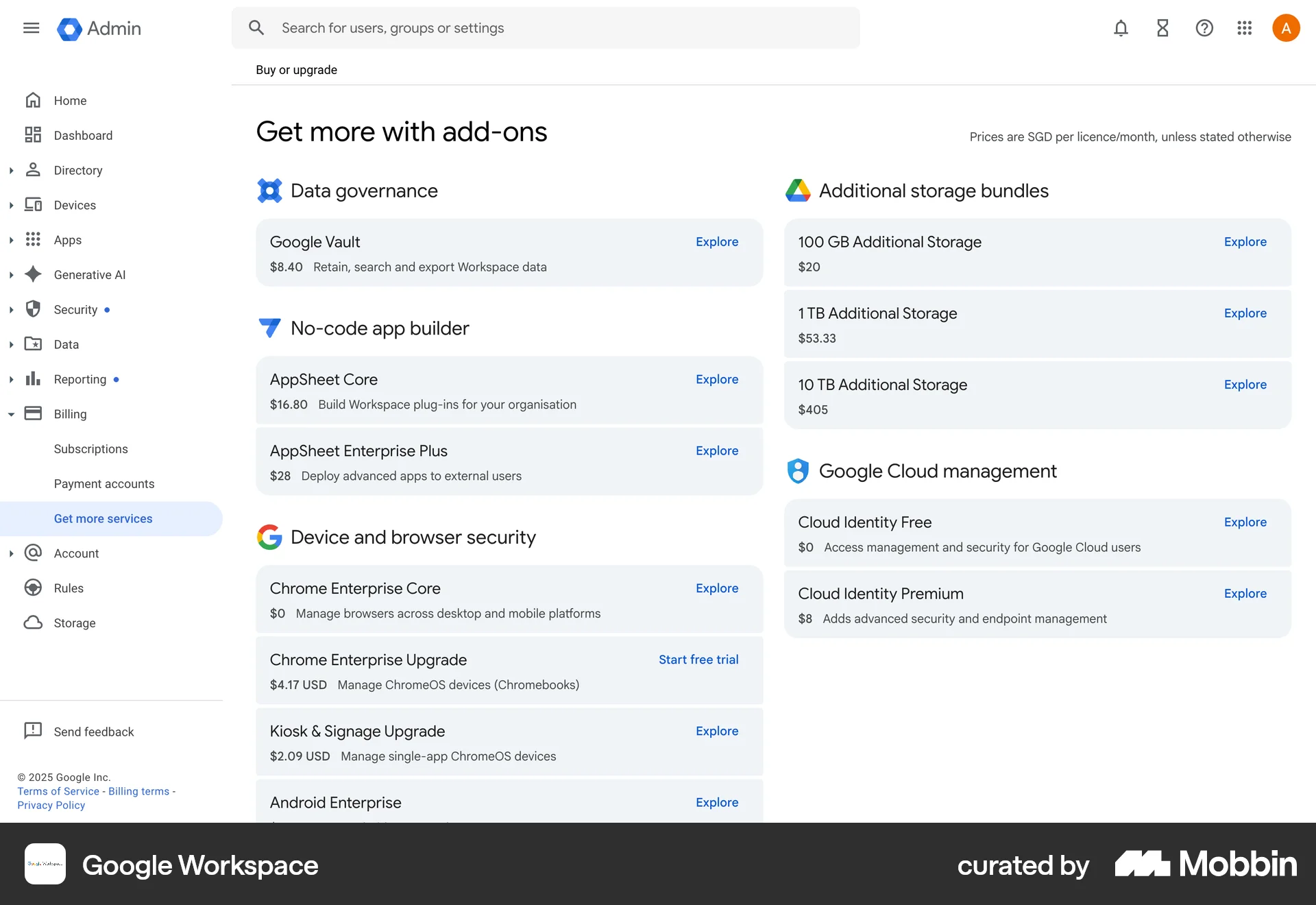Screen dimensions: 1316x905
Task: Explore the Google Vault add-on
Action: 716,242
